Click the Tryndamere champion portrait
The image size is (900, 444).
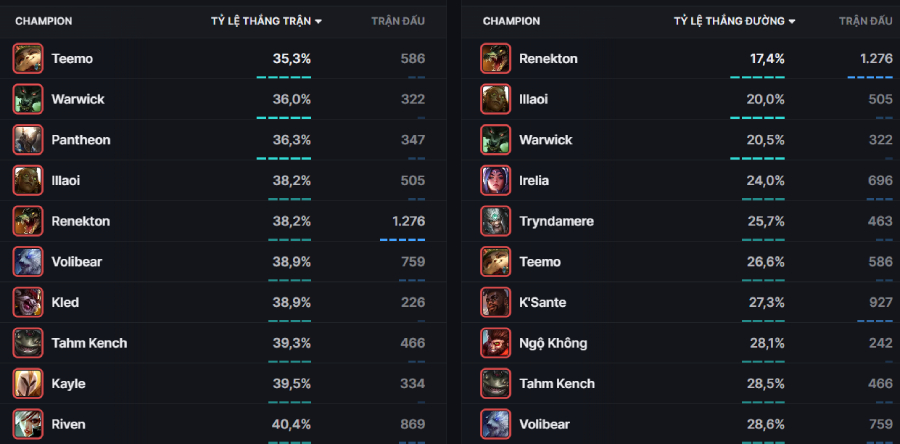[495, 221]
